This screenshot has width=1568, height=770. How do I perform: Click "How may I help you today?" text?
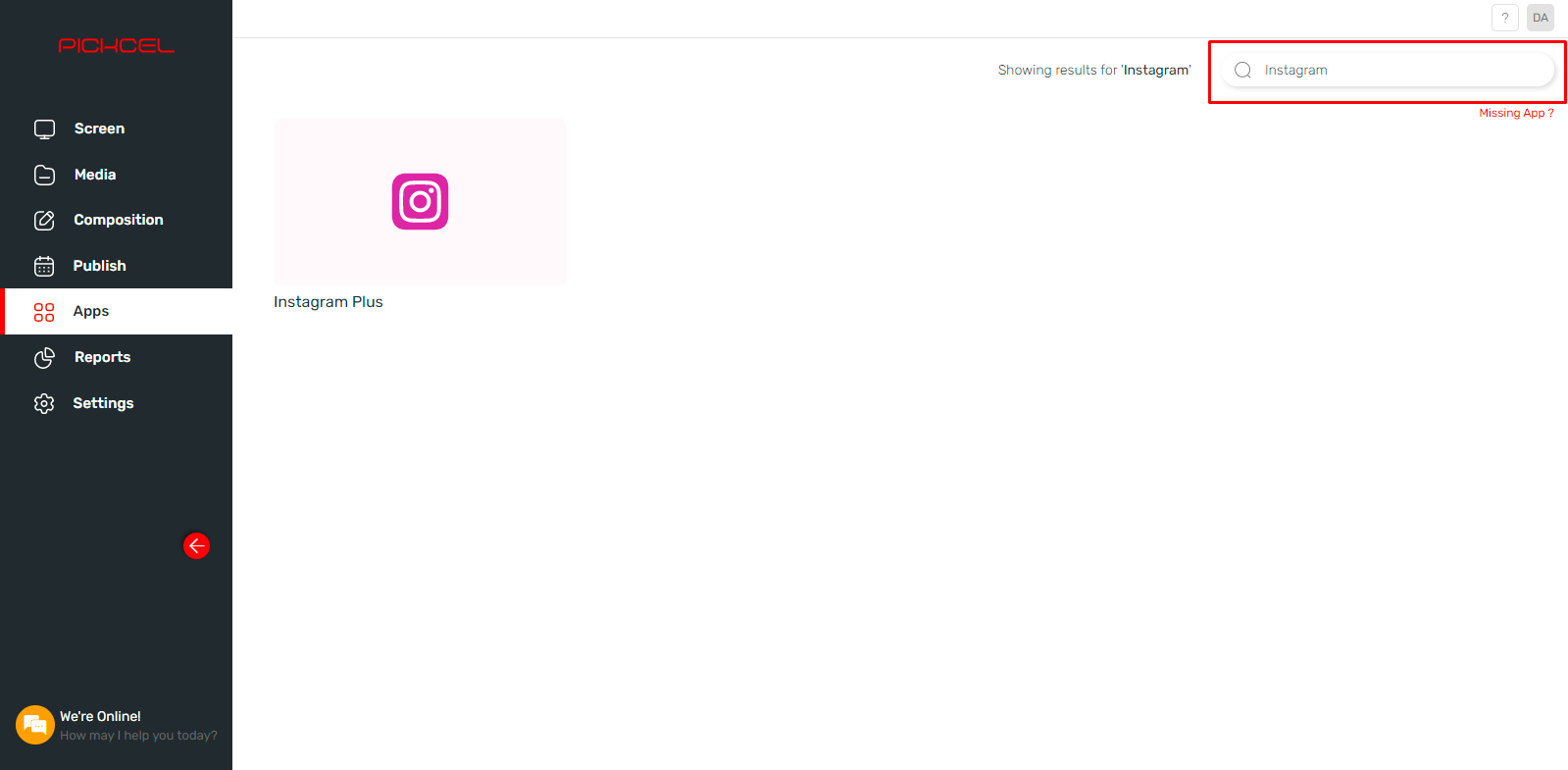pos(138,736)
